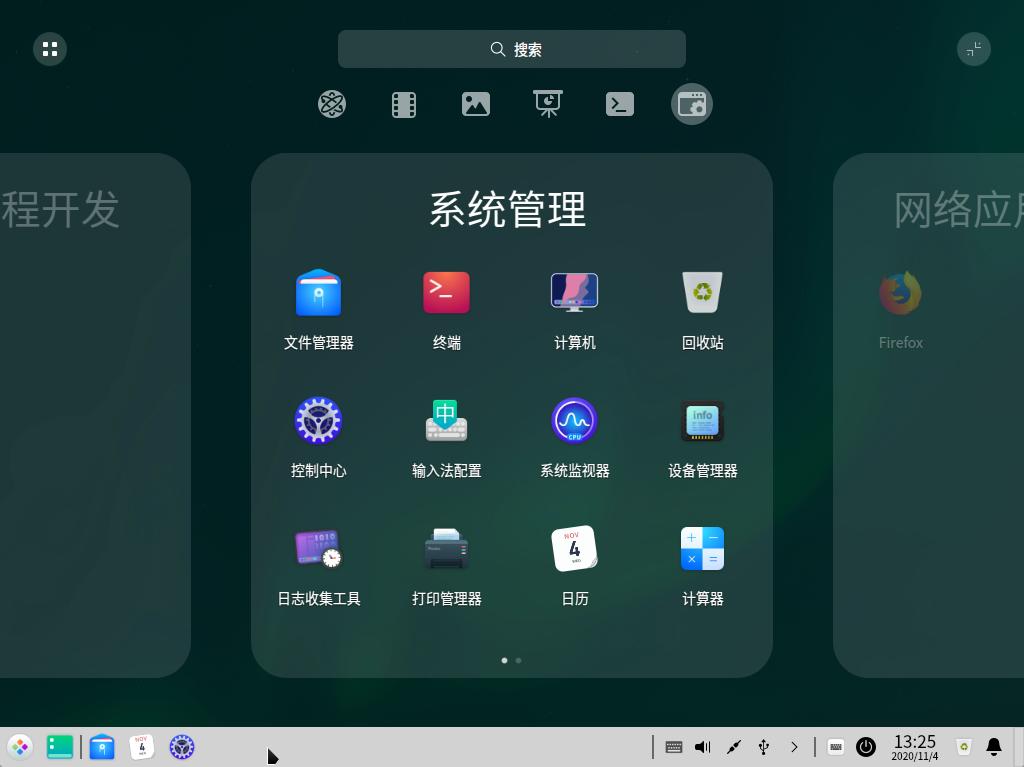The height and width of the screenshot is (767, 1024).
Task: Switch launcher to windowed mode
Action: (973, 49)
